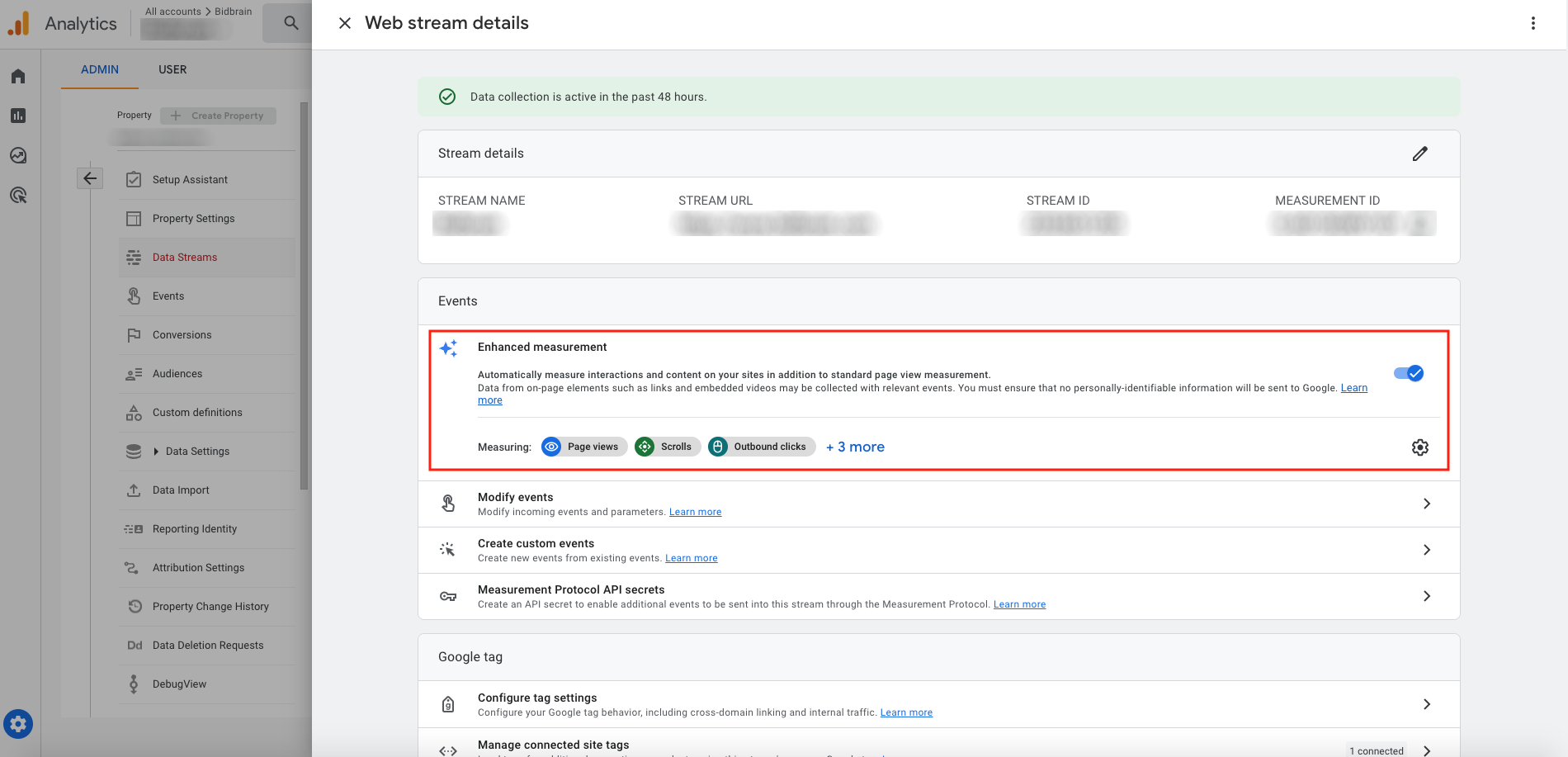
Task: Click the Outbound clicks chip
Action: point(762,447)
